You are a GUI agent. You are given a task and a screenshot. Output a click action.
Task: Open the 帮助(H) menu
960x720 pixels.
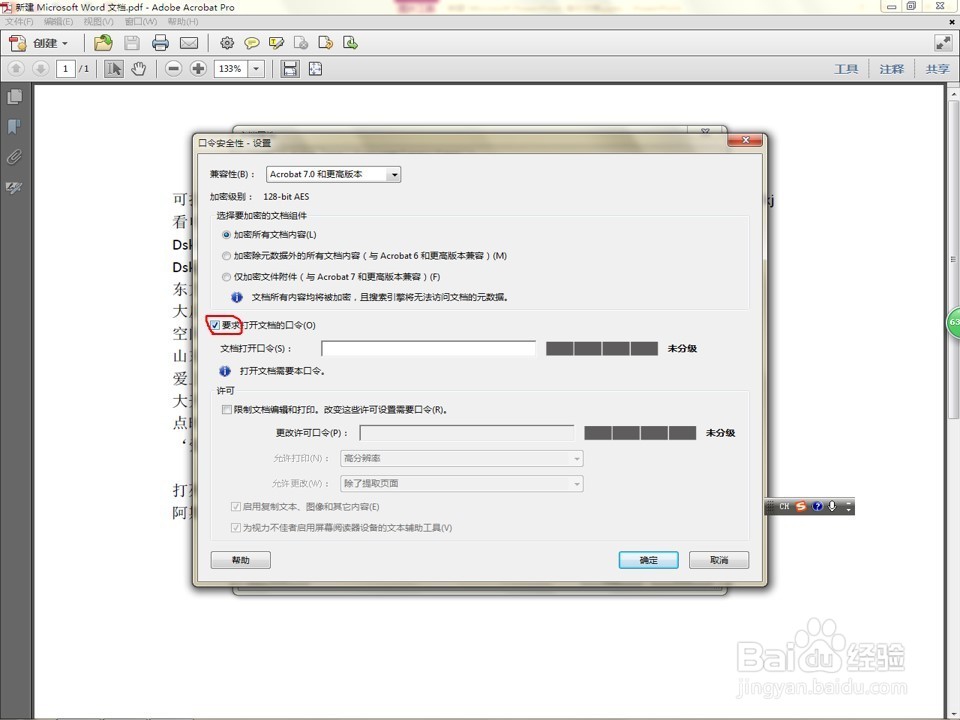pyautogui.click(x=182, y=21)
